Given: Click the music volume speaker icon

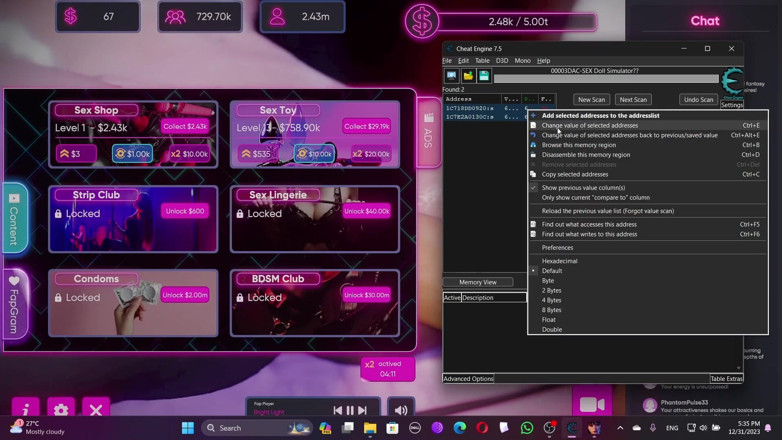Looking at the screenshot, I should (x=401, y=410).
